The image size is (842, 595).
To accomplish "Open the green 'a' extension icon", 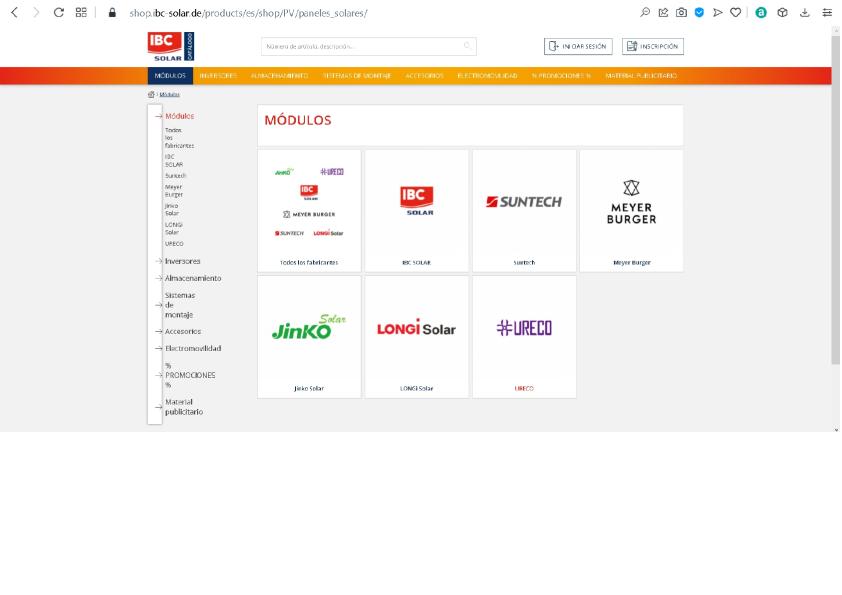I will pyautogui.click(x=761, y=12).
